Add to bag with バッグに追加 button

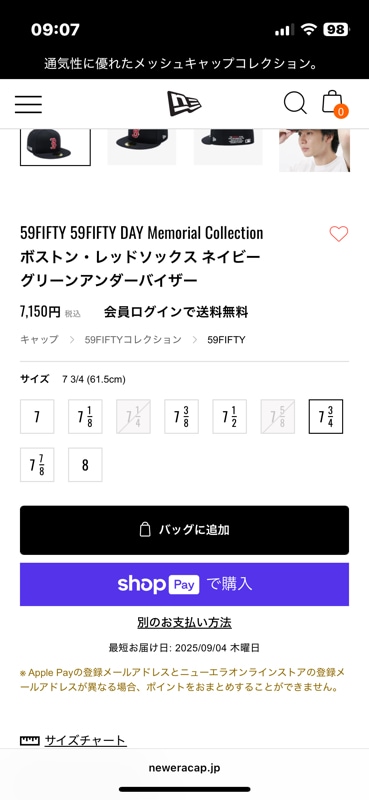(x=184, y=530)
